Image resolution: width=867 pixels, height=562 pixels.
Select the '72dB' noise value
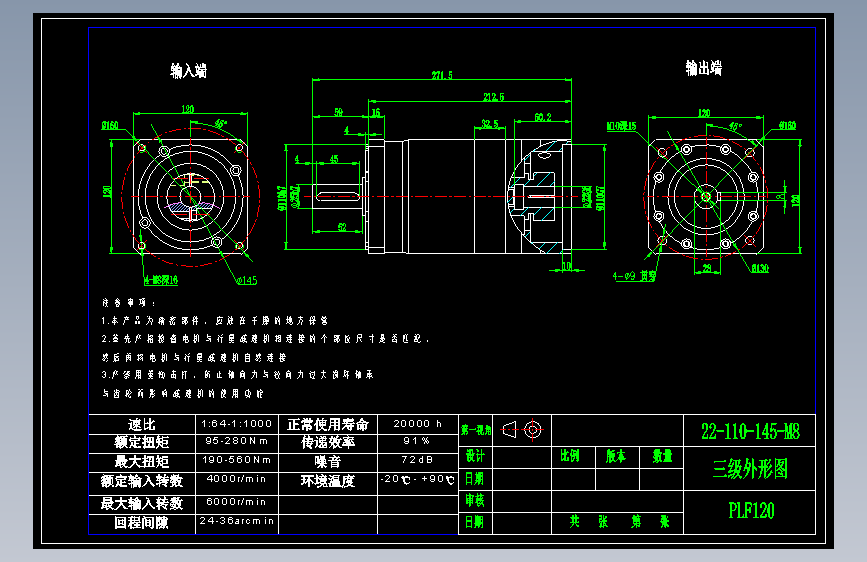click(x=417, y=460)
